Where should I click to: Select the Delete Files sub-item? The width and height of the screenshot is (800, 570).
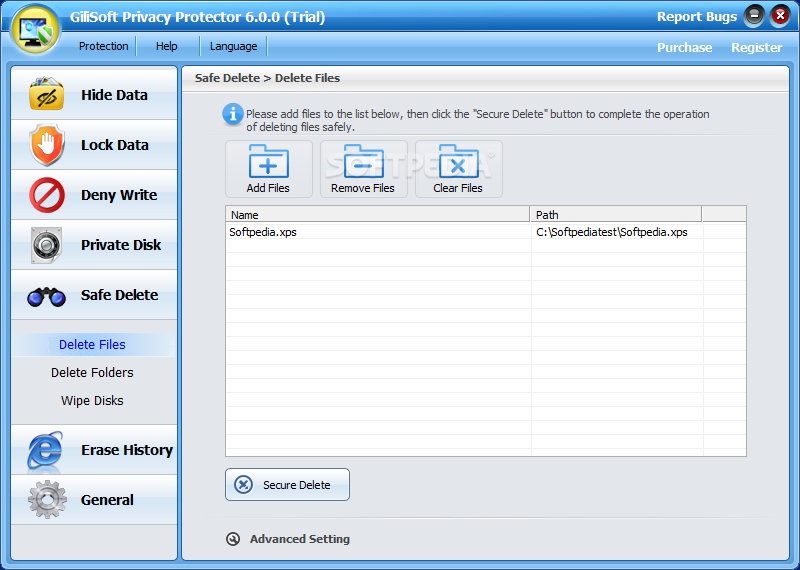click(x=92, y=344)
